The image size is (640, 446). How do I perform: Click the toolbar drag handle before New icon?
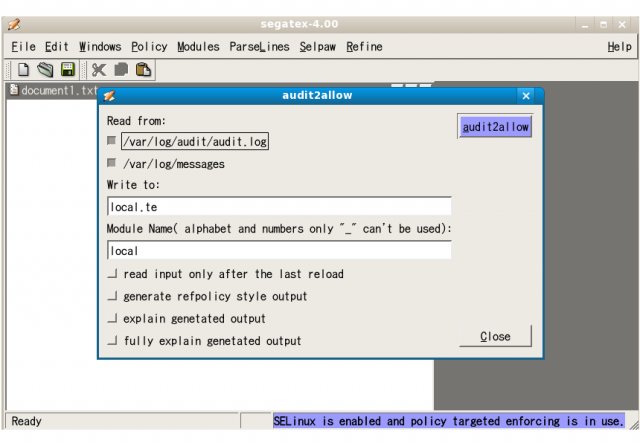tap(8, 70)
